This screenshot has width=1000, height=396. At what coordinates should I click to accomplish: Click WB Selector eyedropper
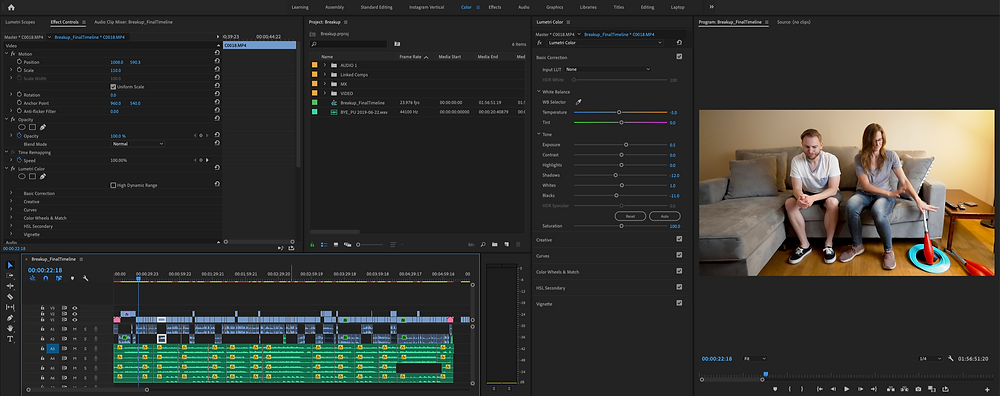[x=579, y=102]
